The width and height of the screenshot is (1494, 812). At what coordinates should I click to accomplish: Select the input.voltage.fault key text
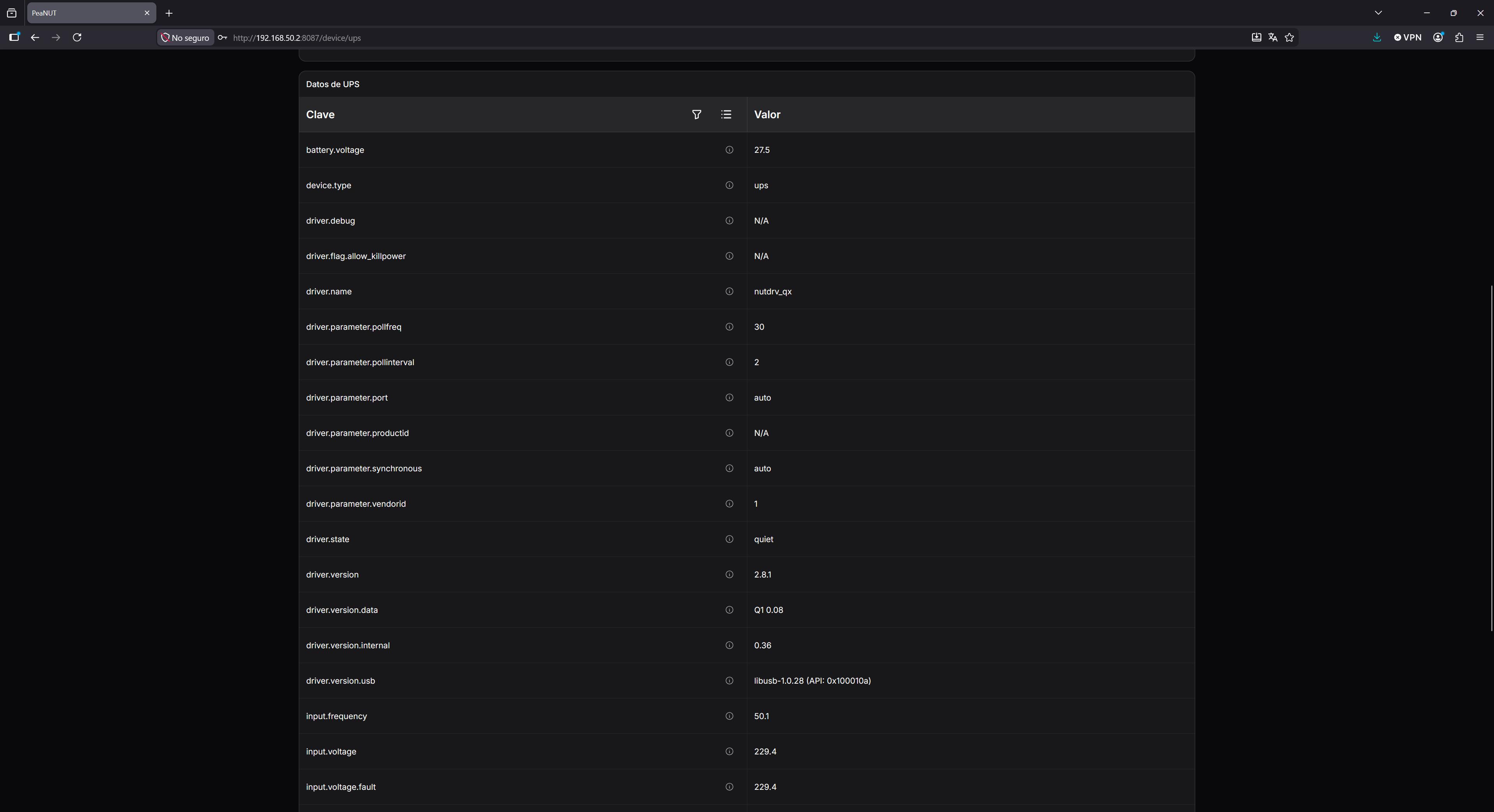(x=340, y=786)
